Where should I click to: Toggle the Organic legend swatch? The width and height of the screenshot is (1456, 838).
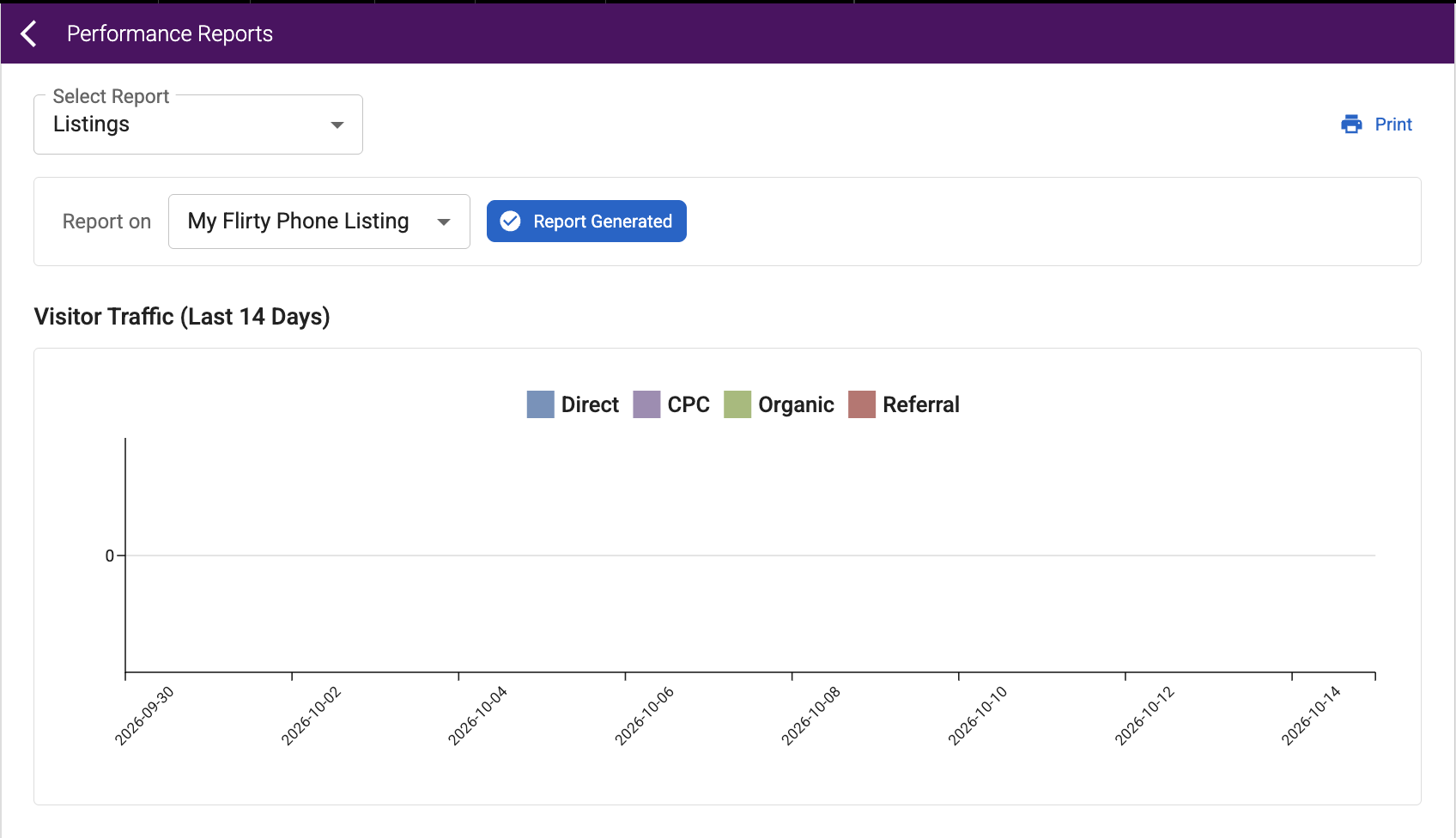[737, 404]
